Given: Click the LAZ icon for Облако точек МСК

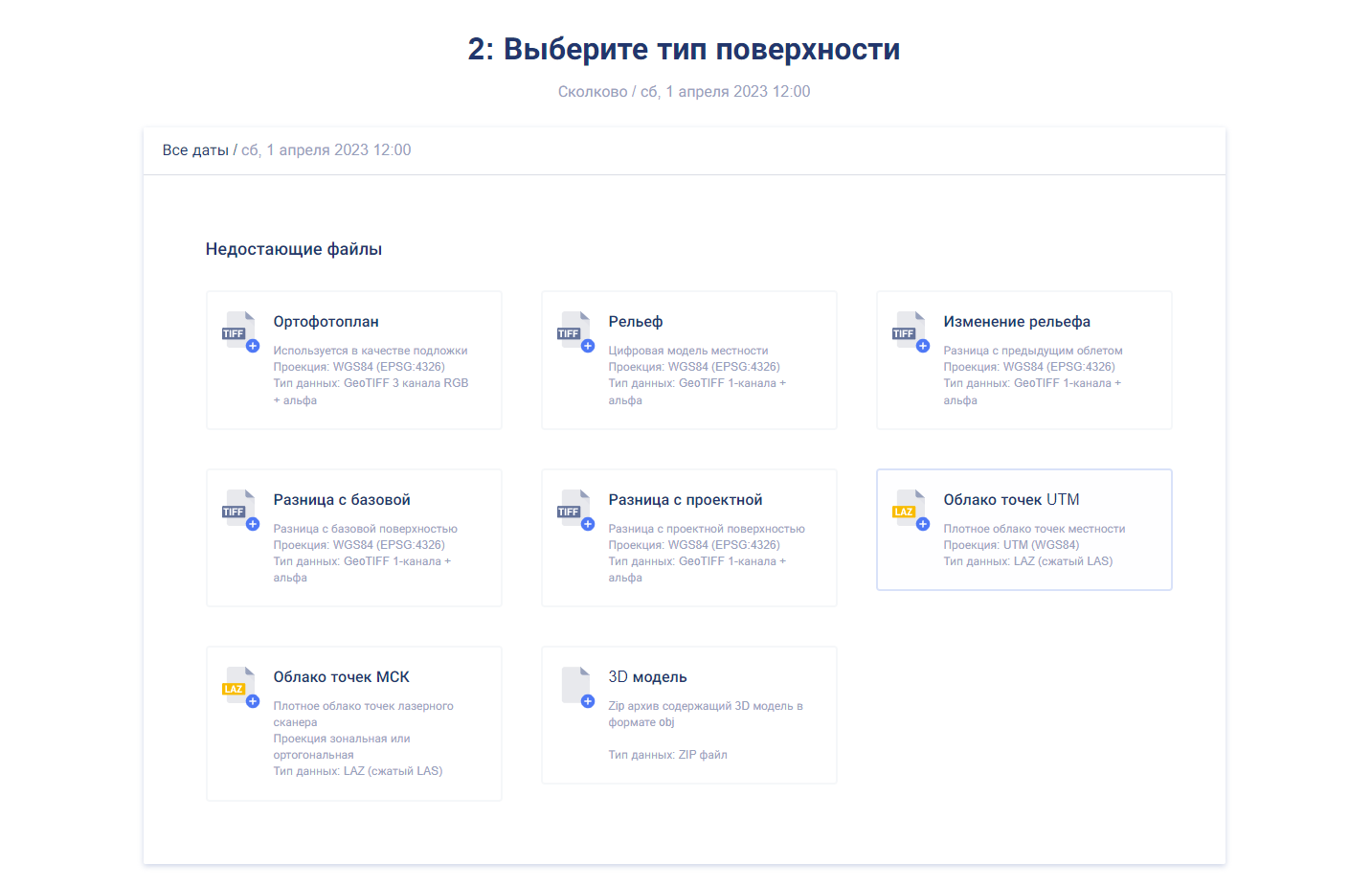Looking at the screenshot, I should pyautogui.click(x=240, y=686).
